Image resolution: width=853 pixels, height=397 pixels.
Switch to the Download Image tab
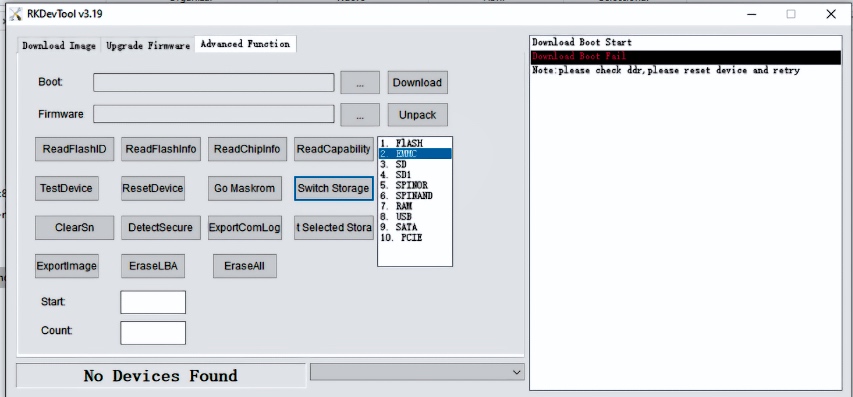click(x=59, y=46)
